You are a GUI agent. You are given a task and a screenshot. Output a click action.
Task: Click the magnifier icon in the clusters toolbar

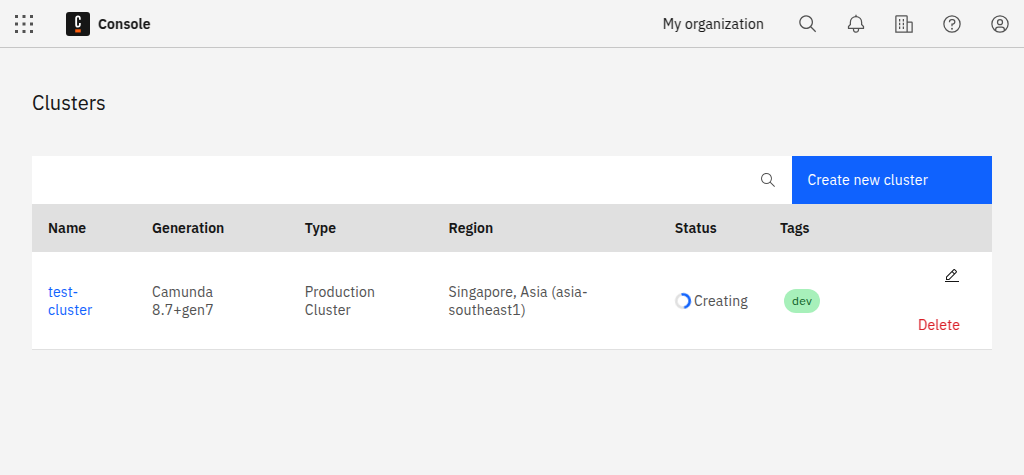pos(768,180)
